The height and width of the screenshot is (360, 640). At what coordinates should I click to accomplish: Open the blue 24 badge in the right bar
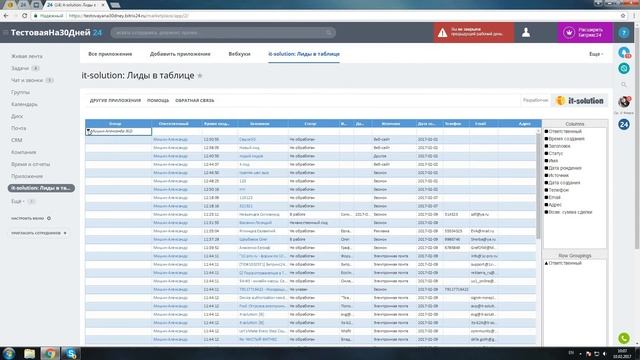(x=624, y=124)
